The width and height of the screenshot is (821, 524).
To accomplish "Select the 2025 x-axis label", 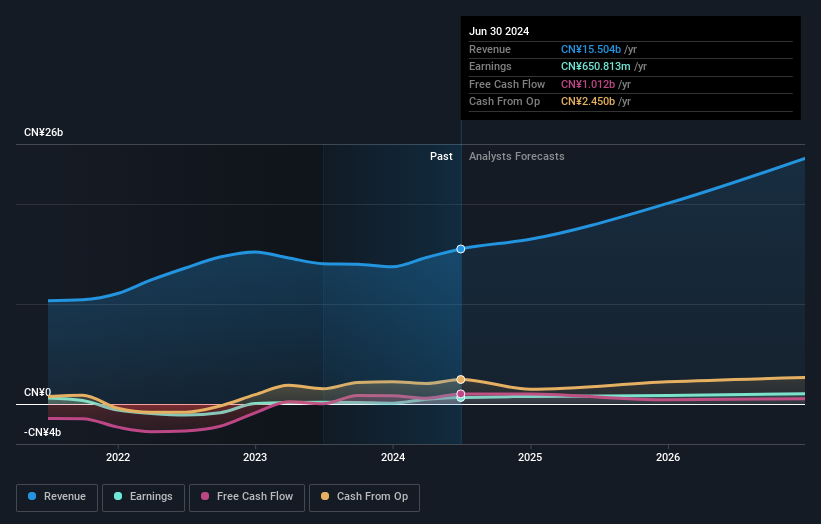I will pyautogui.click(x=530, y=458).
